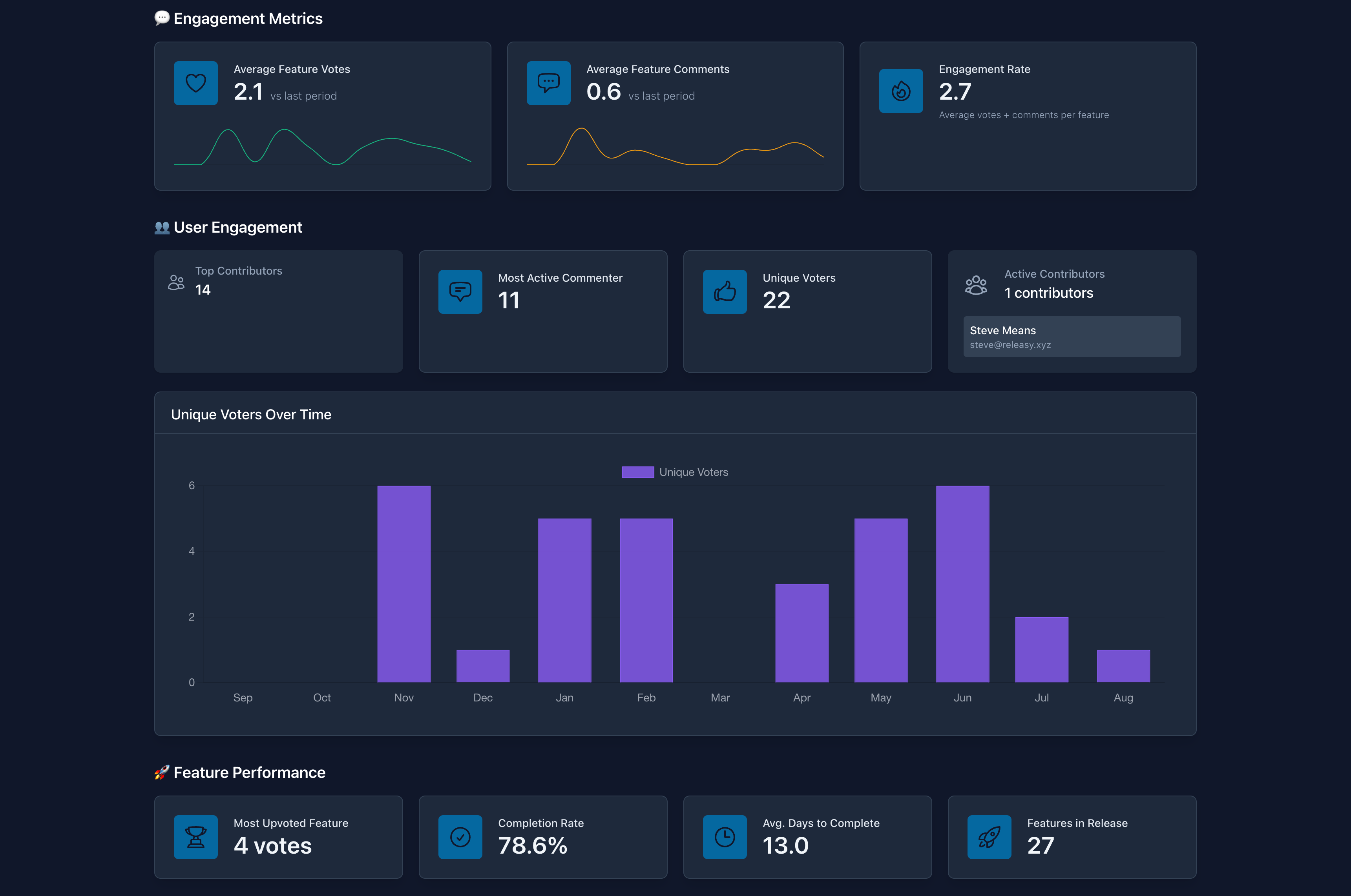
Task: Click the rocket Features in Release icon
Action: (x=989, y=837)
